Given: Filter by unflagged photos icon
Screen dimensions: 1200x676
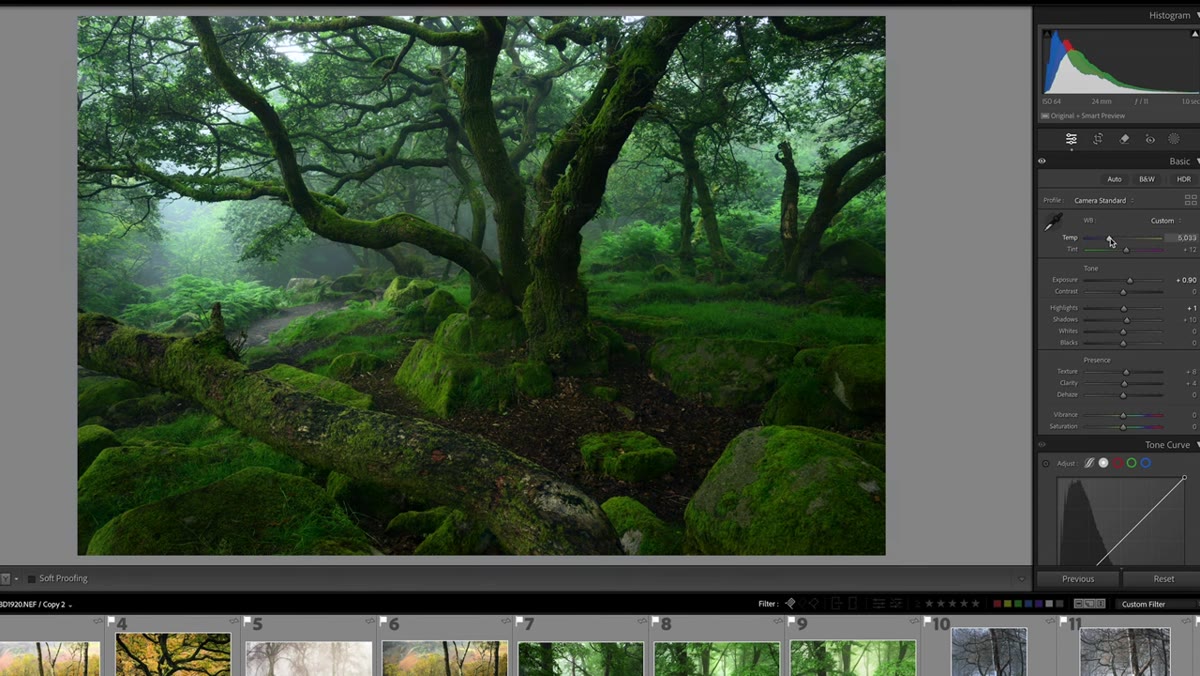Looking at the screenshot, I should click(x=803, y=603).
